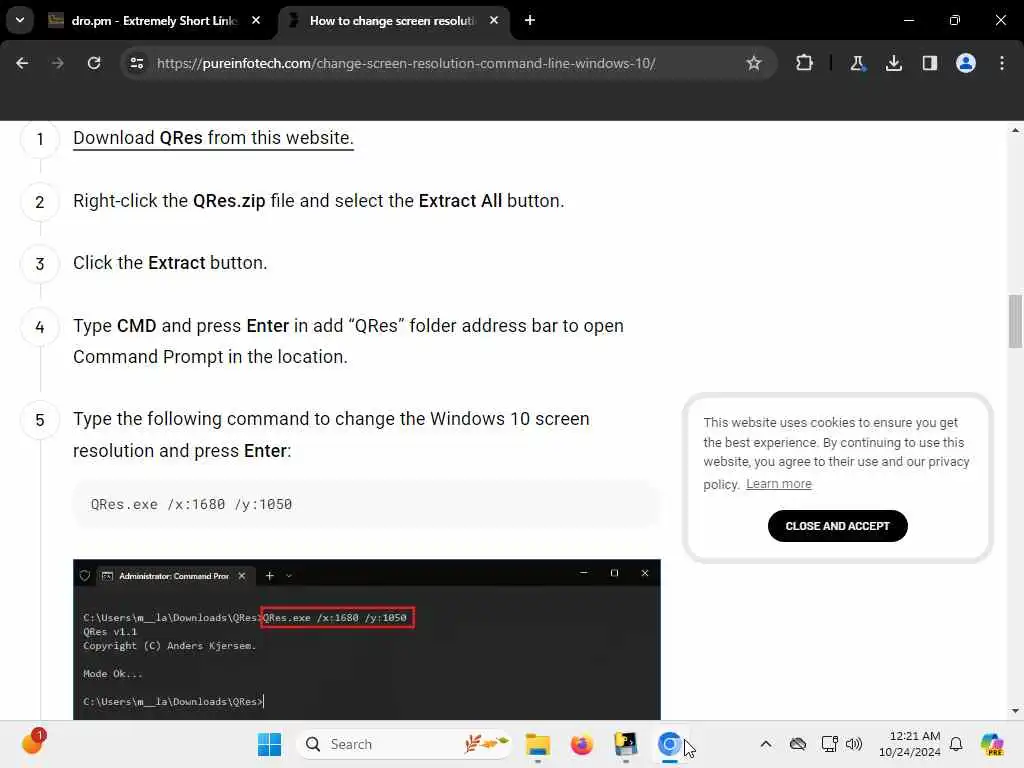Open File Explorer from the taskbar
Screen dimensions: 1024x768
(x=537, y=744)
